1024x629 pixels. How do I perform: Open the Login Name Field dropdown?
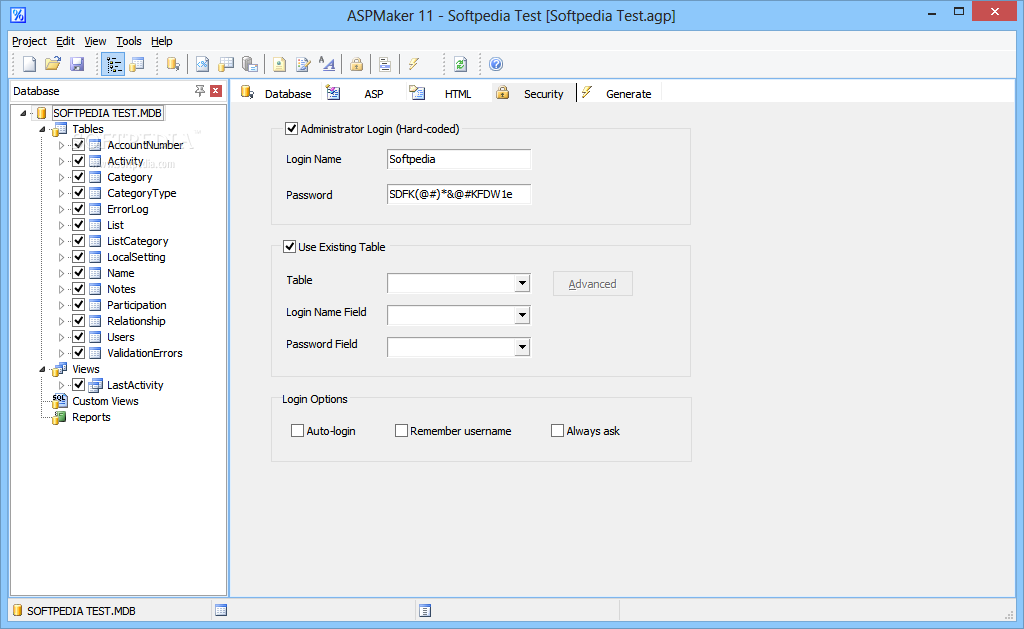click(522, 315)
